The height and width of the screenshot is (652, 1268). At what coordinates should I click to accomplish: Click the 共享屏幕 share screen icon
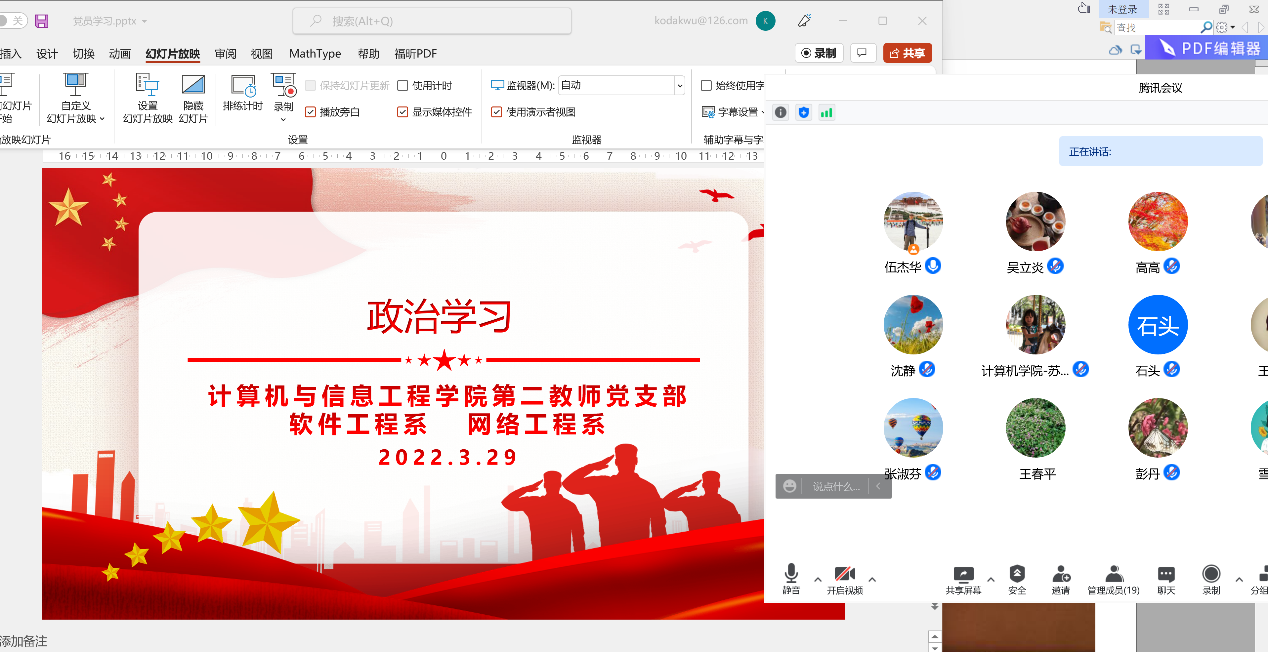pyautogui.click(x=963, y=574)
